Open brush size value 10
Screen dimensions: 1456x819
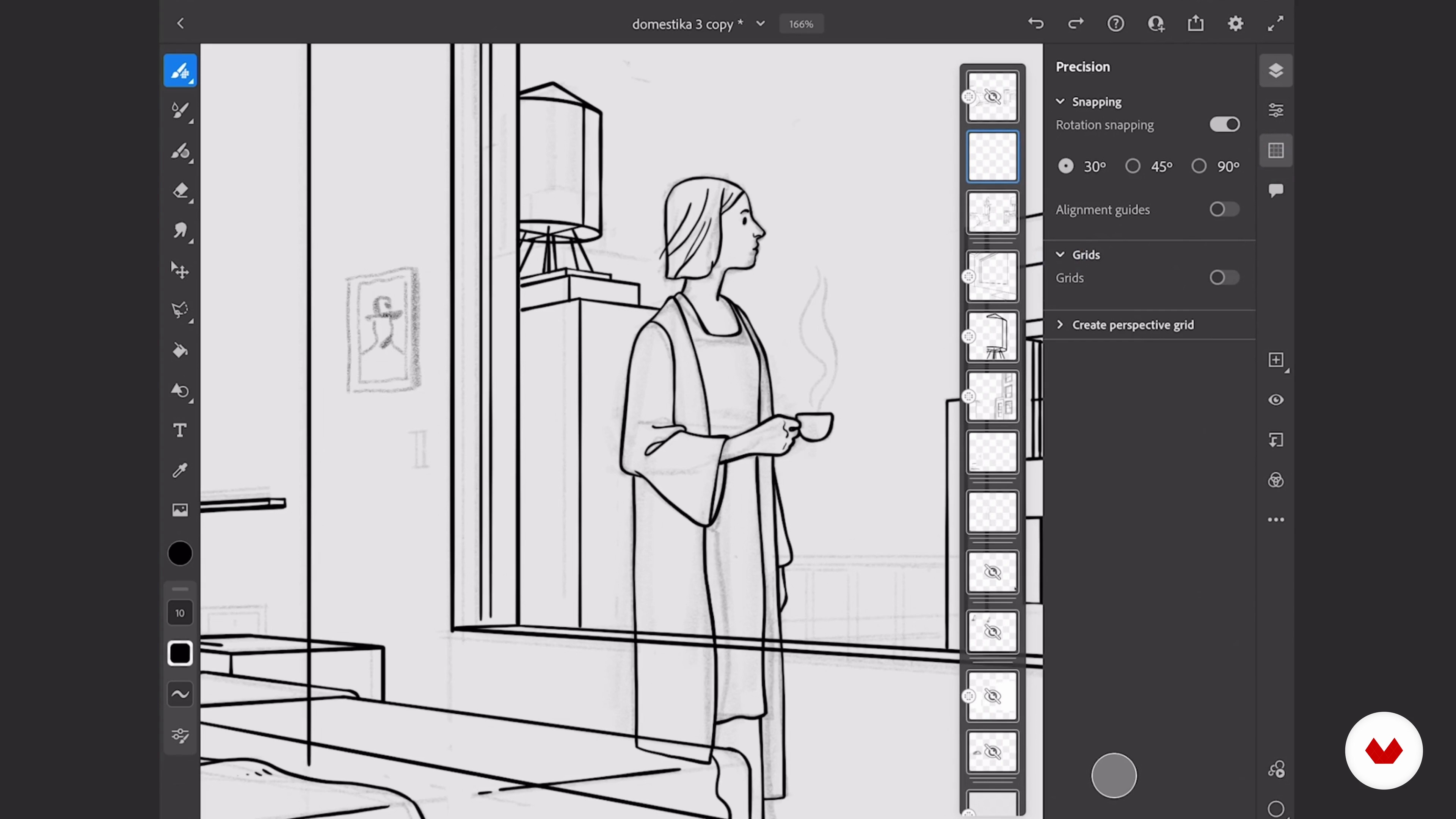coord(180,613)
